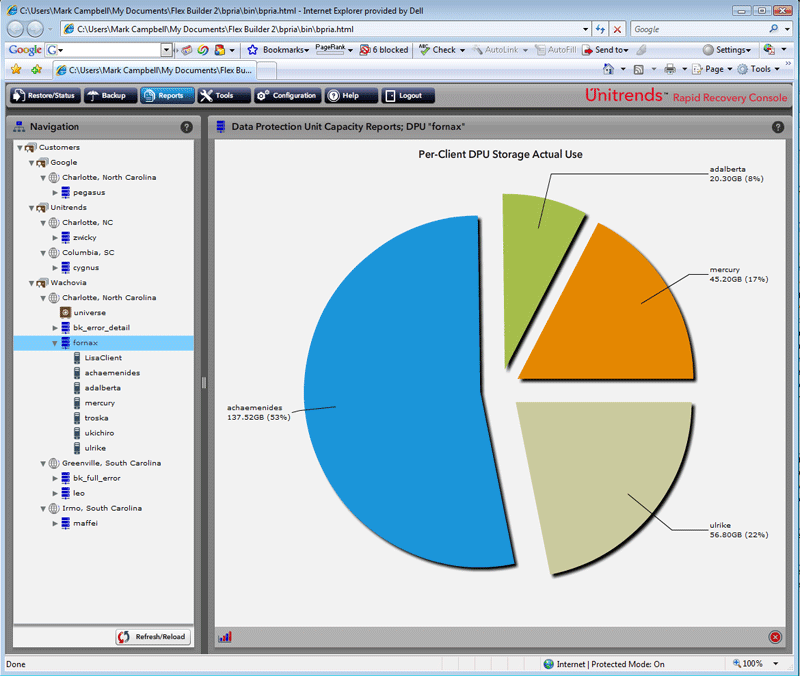Click the browser Stop icon
This screenshot has height=676, width=800.
(x=617, y=29)
